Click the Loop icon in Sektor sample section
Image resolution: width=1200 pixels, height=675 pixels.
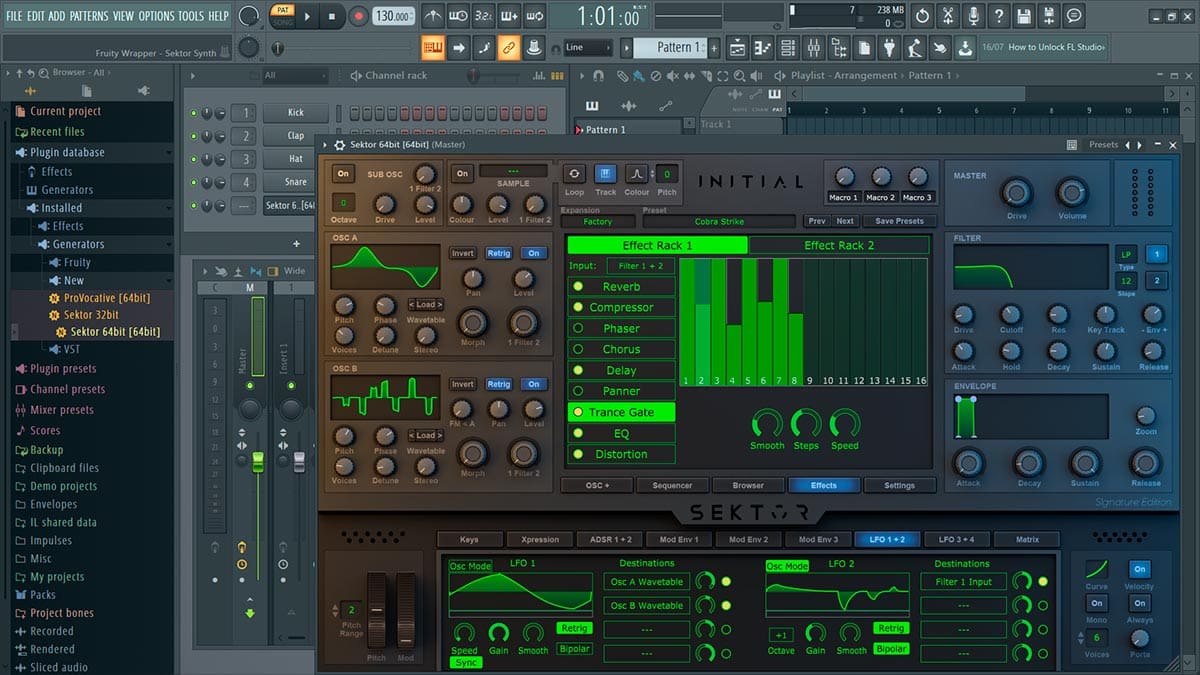coord(575,174)
